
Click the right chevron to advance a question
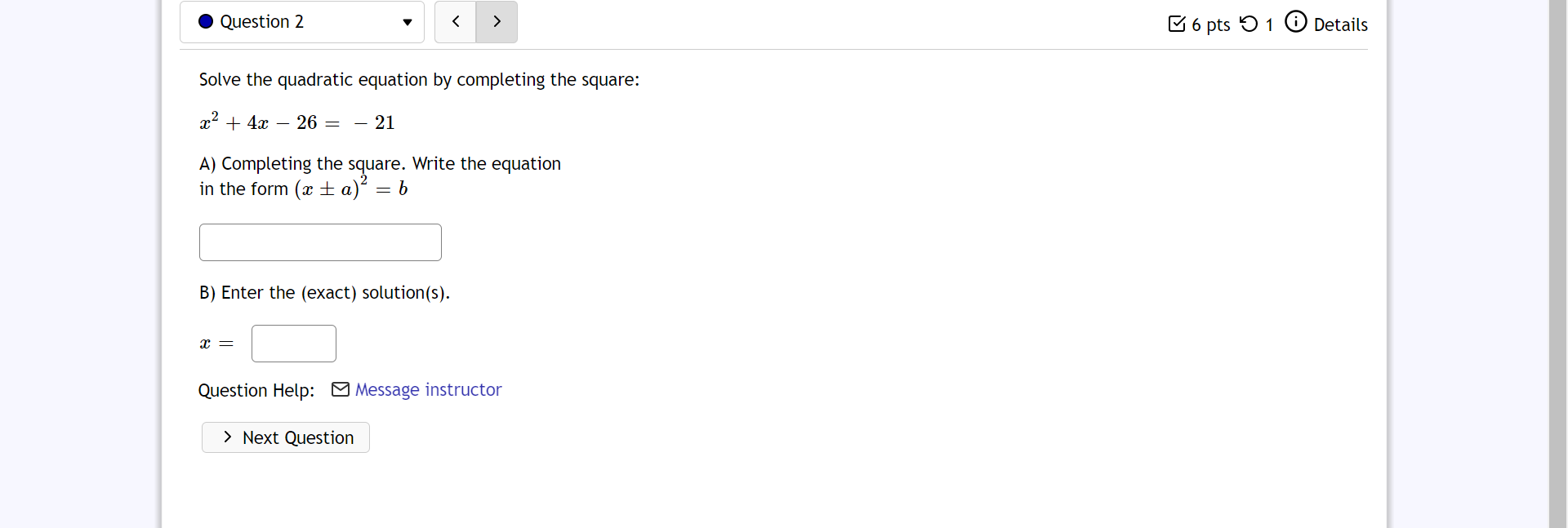point(496,22)
